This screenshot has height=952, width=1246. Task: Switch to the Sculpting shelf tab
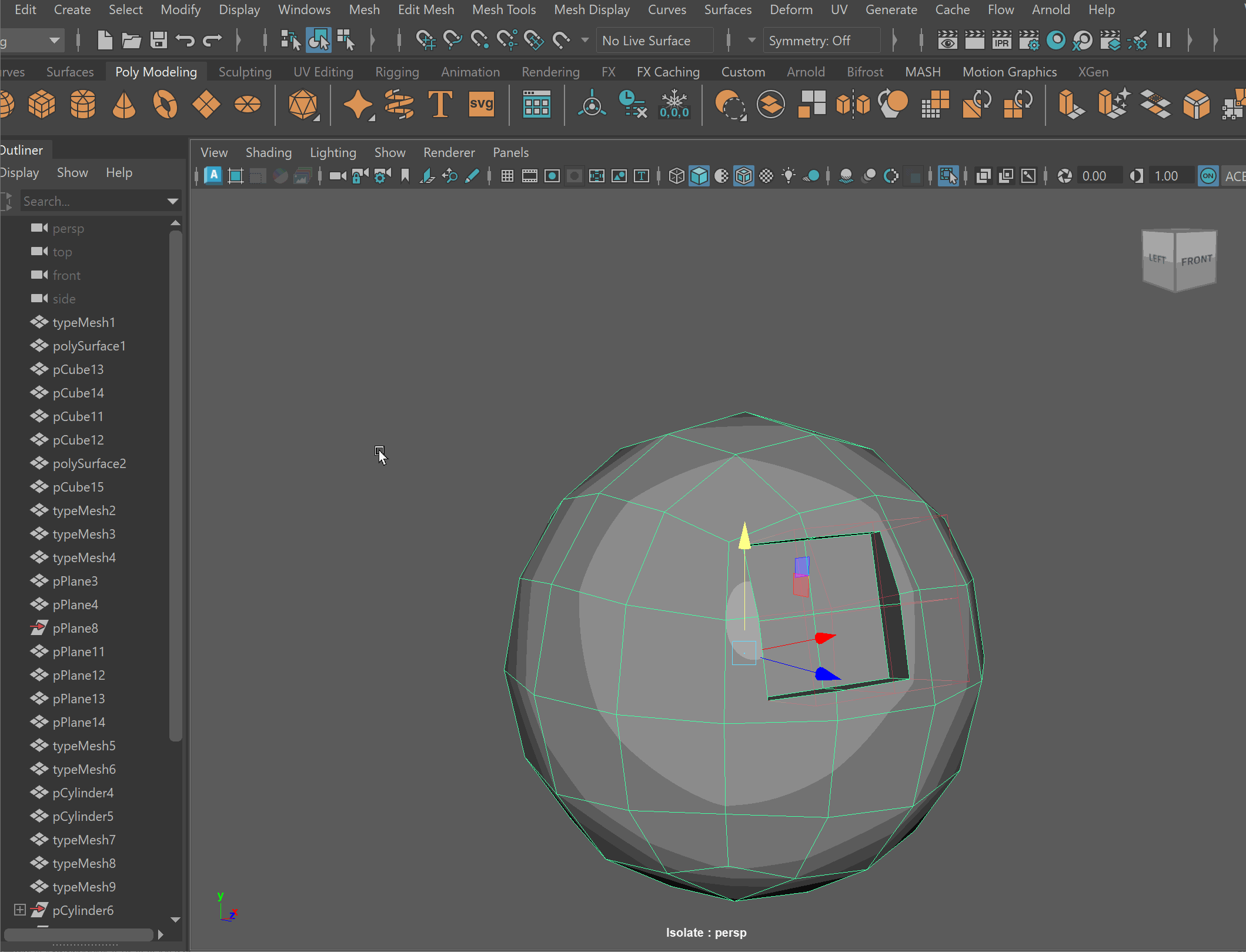tap(245, 72)
